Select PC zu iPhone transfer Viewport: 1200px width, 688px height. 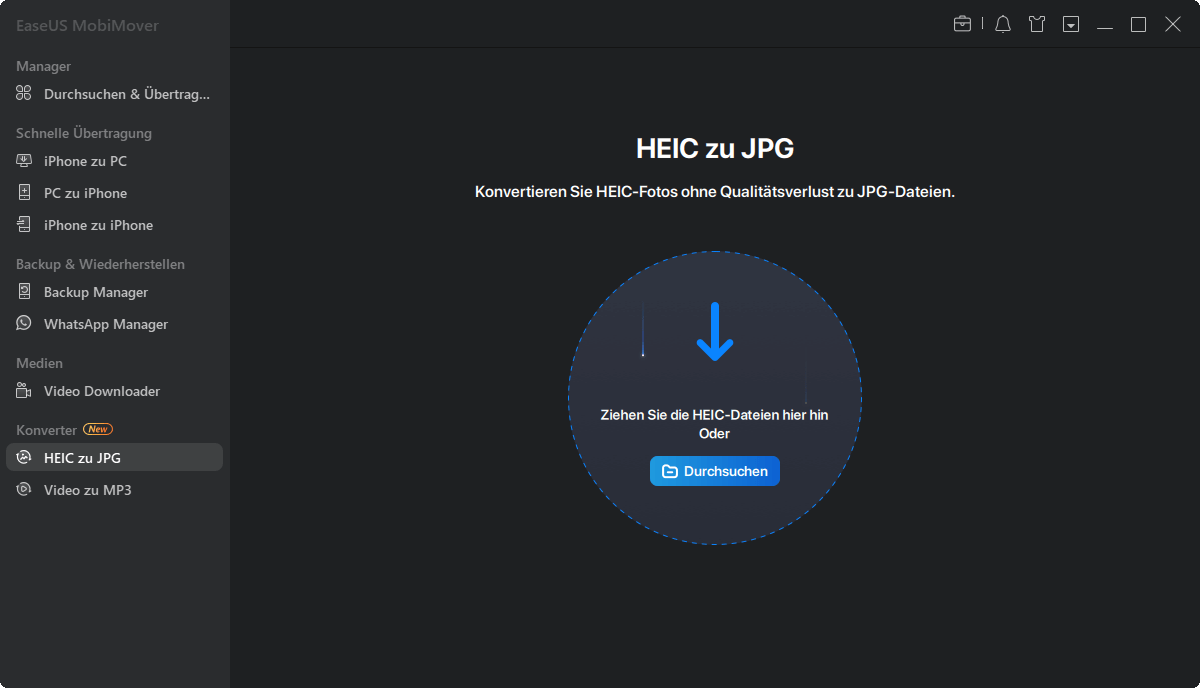point(114,193)
